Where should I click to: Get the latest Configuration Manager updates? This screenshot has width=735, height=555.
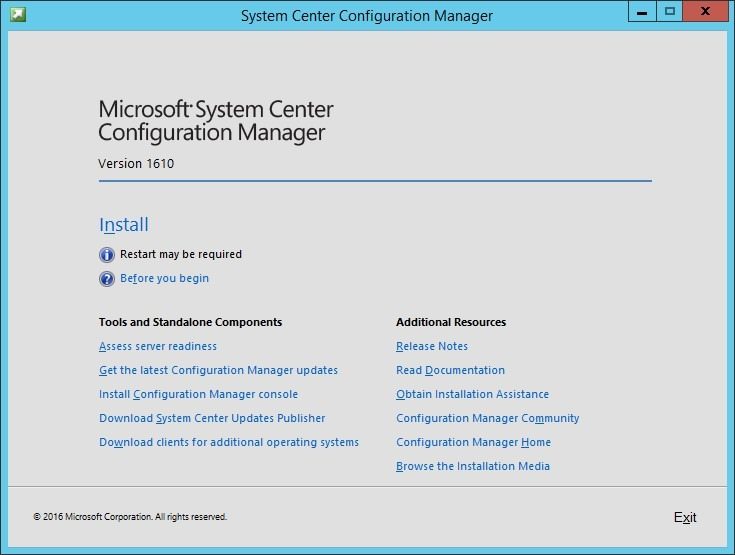pyautogui.click(x=218, y=370)
